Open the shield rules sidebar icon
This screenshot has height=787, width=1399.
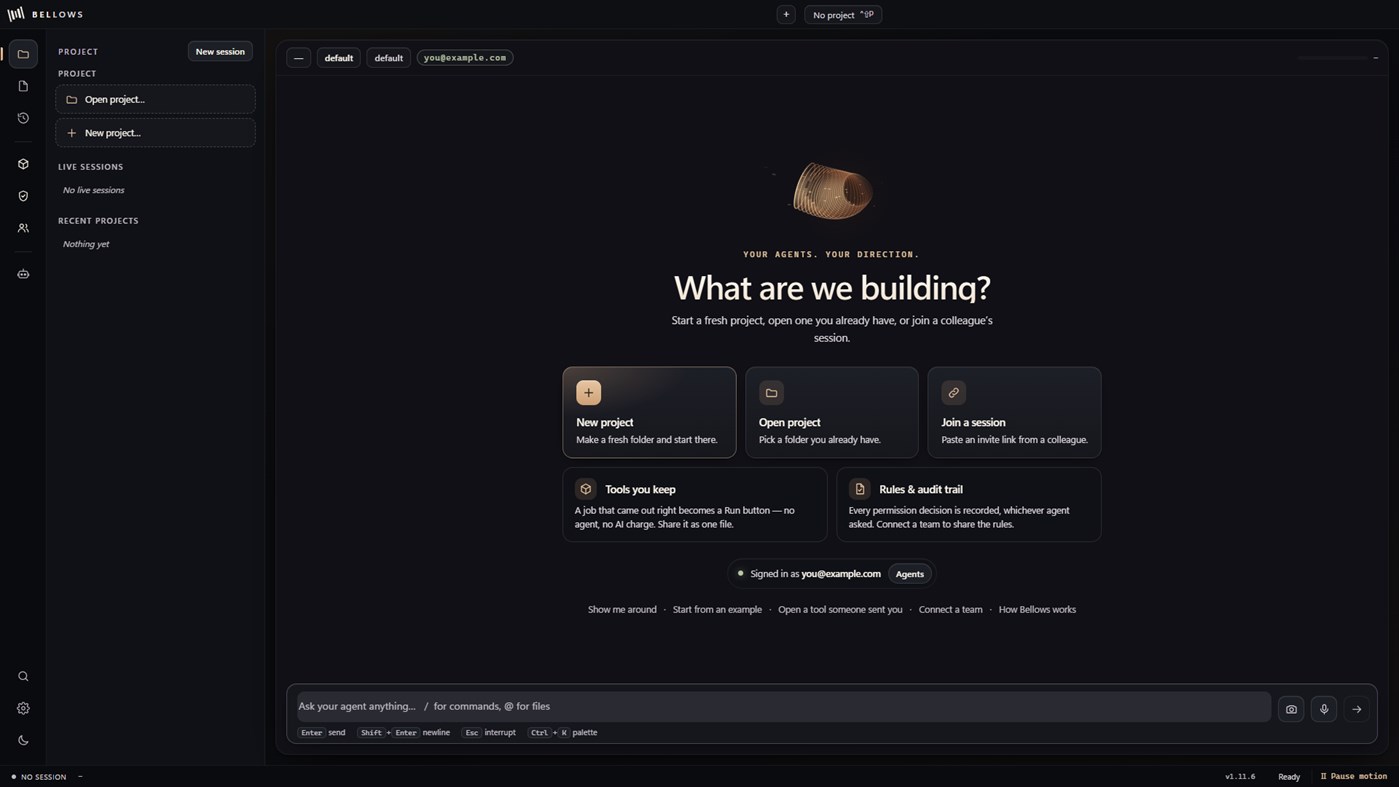(23, 196)
